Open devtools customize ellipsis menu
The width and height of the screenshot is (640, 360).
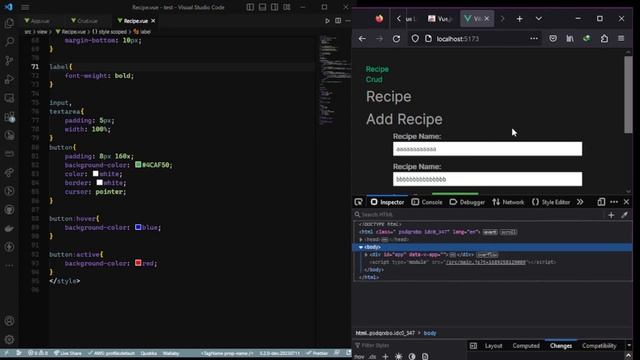[x=614, y=202]
